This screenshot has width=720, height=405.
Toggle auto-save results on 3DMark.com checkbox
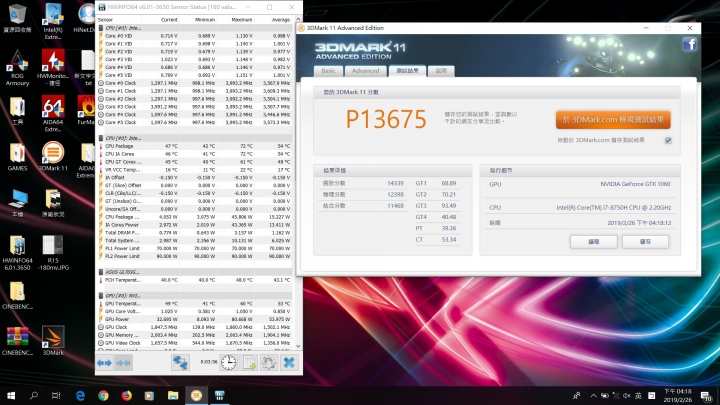tap(668, 141)
